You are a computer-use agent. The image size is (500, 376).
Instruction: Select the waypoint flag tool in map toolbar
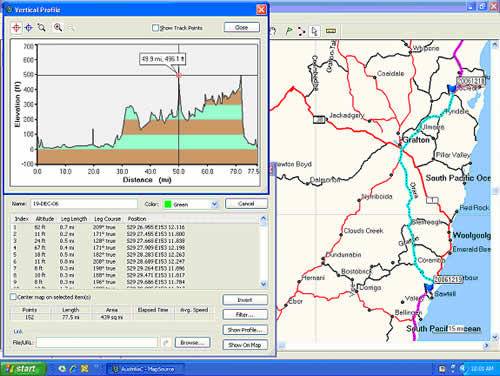(x=289, y=31)
